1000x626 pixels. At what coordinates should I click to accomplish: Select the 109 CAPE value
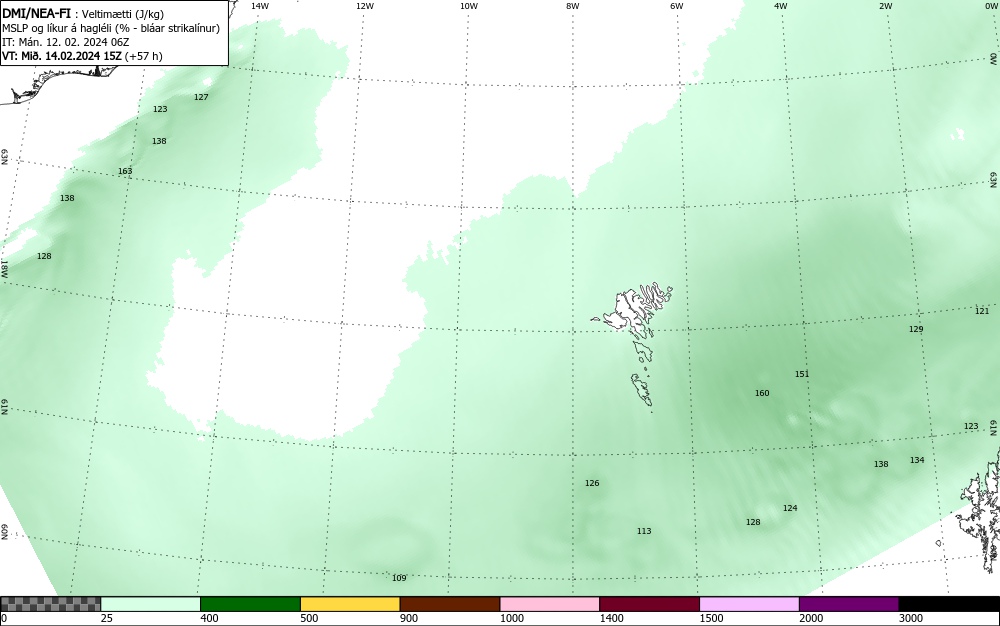(x=399, y=578)
